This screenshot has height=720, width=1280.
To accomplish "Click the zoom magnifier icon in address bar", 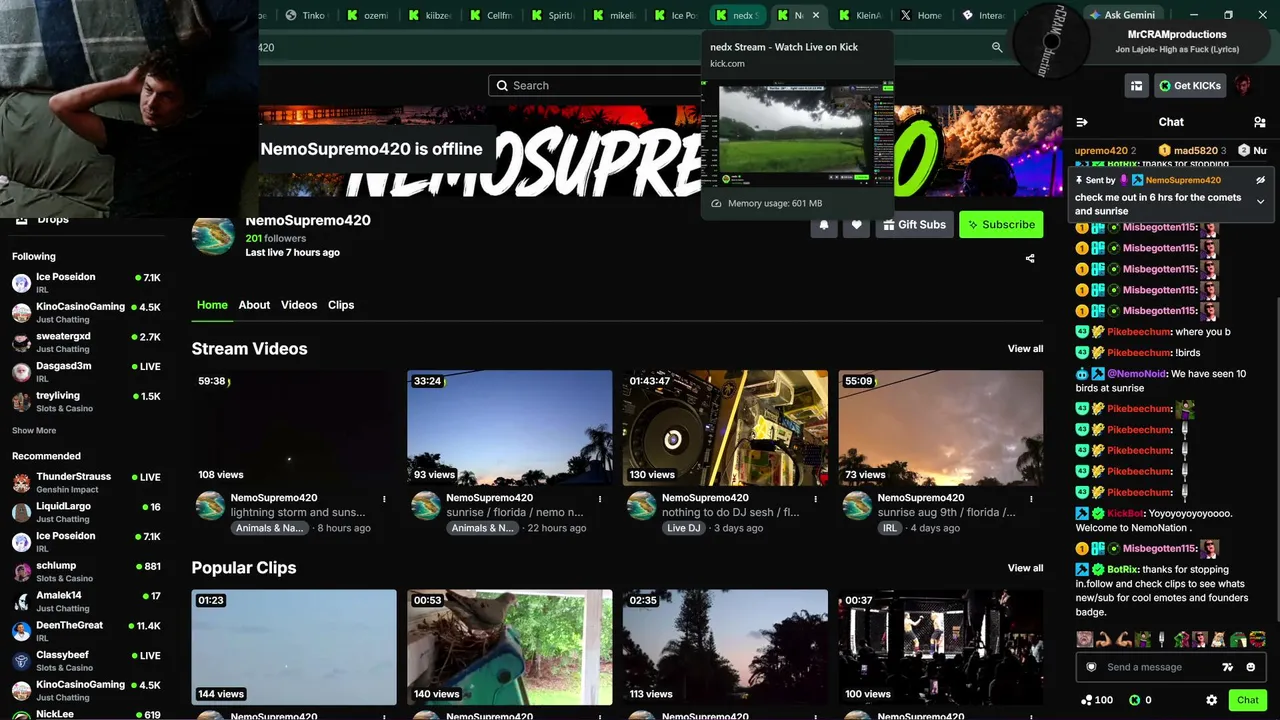I will pos(997,47).
